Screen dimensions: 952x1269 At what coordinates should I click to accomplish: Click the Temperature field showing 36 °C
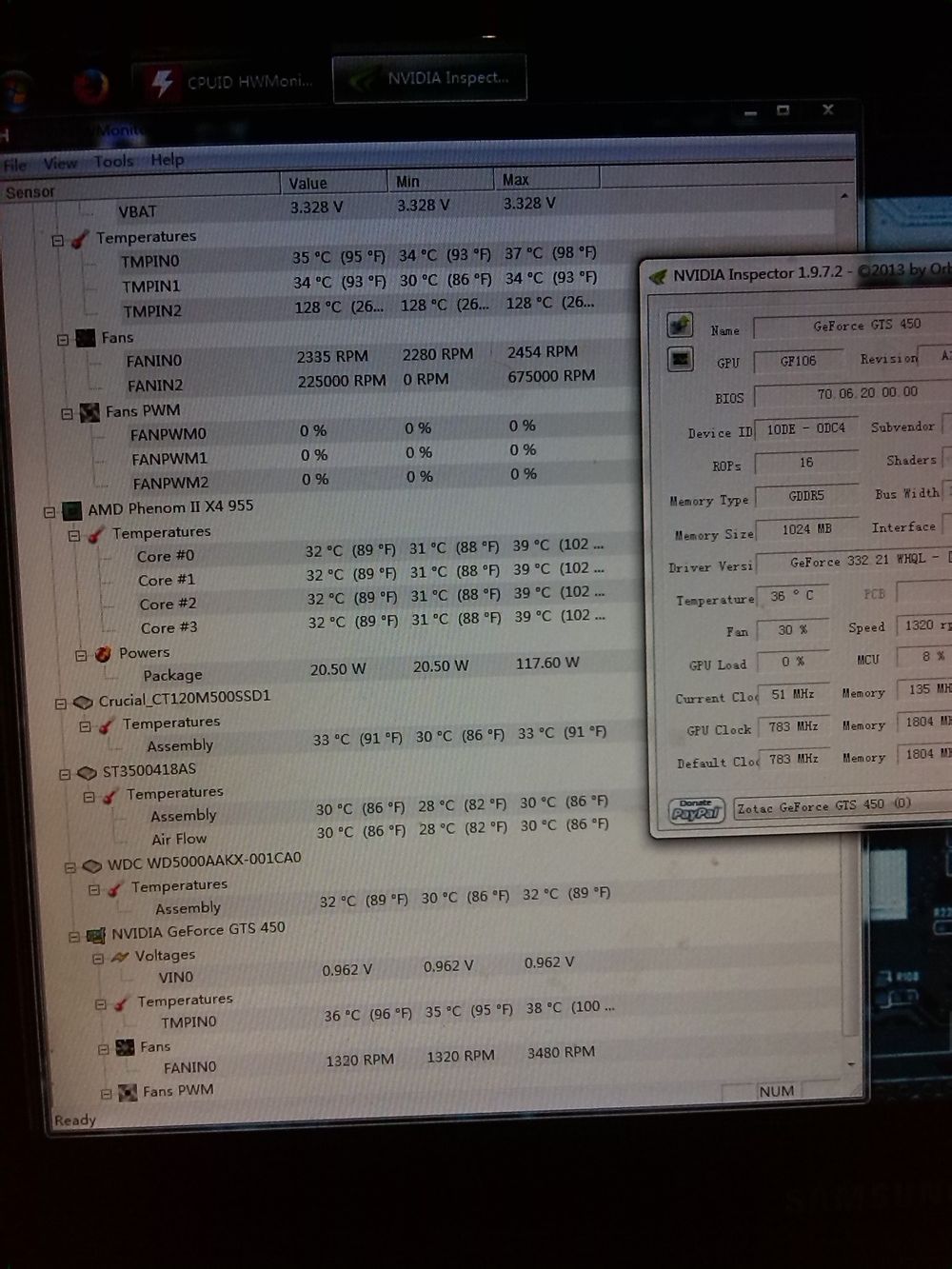click(792, 597)
